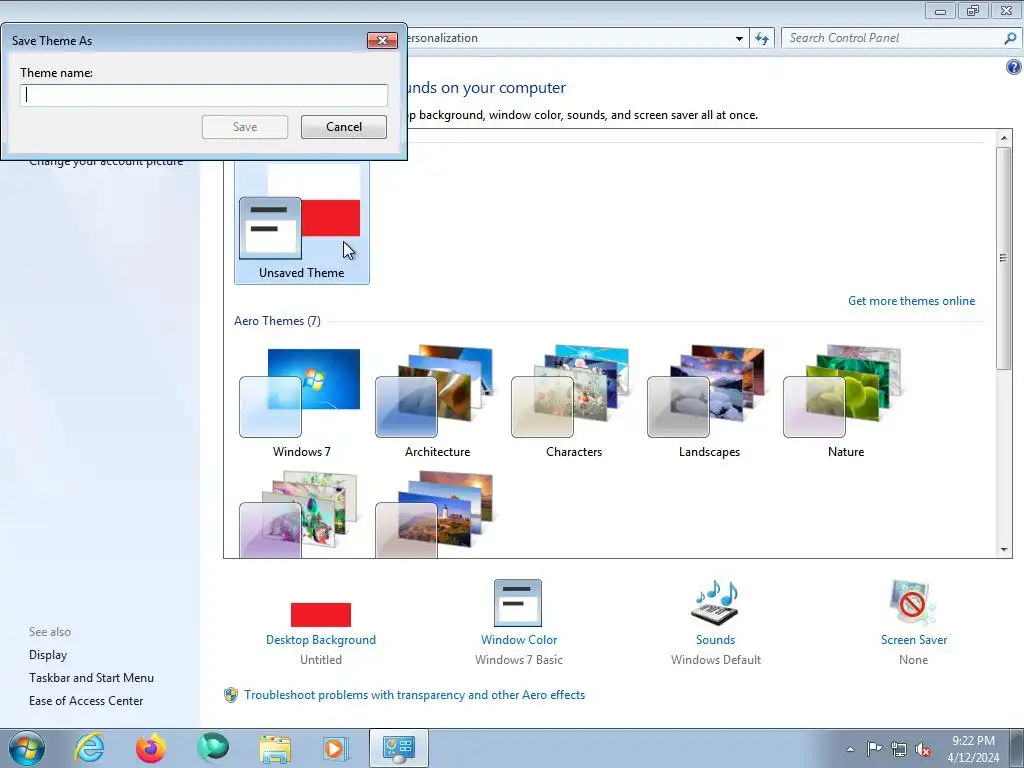Viewport: 1024px width, 768px height.
Task: Open Taskbar and Start Menu link
Action: [x=91, y=678]
